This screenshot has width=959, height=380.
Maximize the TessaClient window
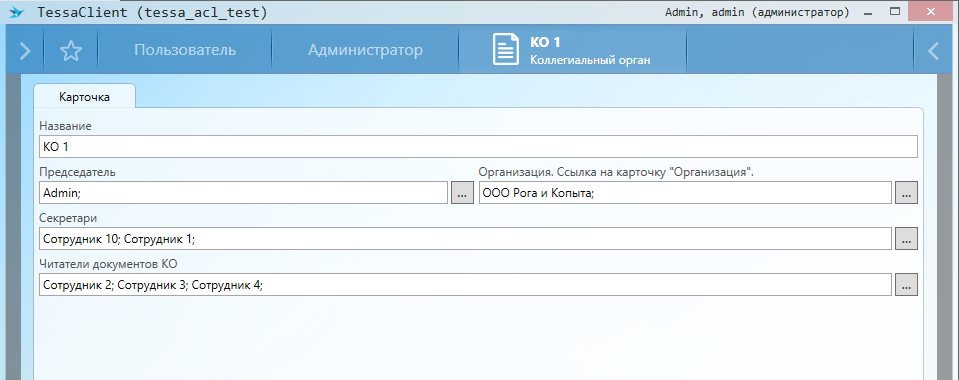(894, 11)
